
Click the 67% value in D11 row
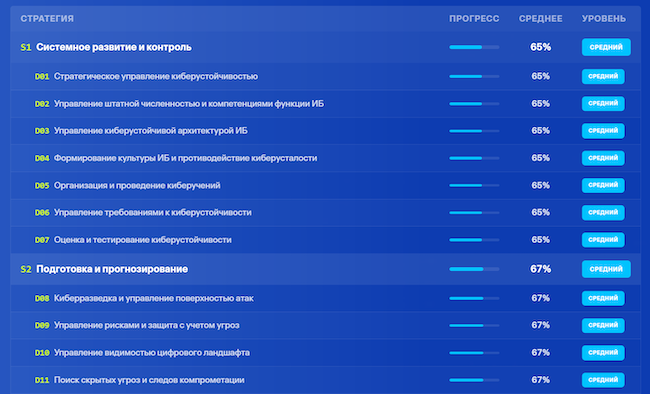[x=541, y=380]
